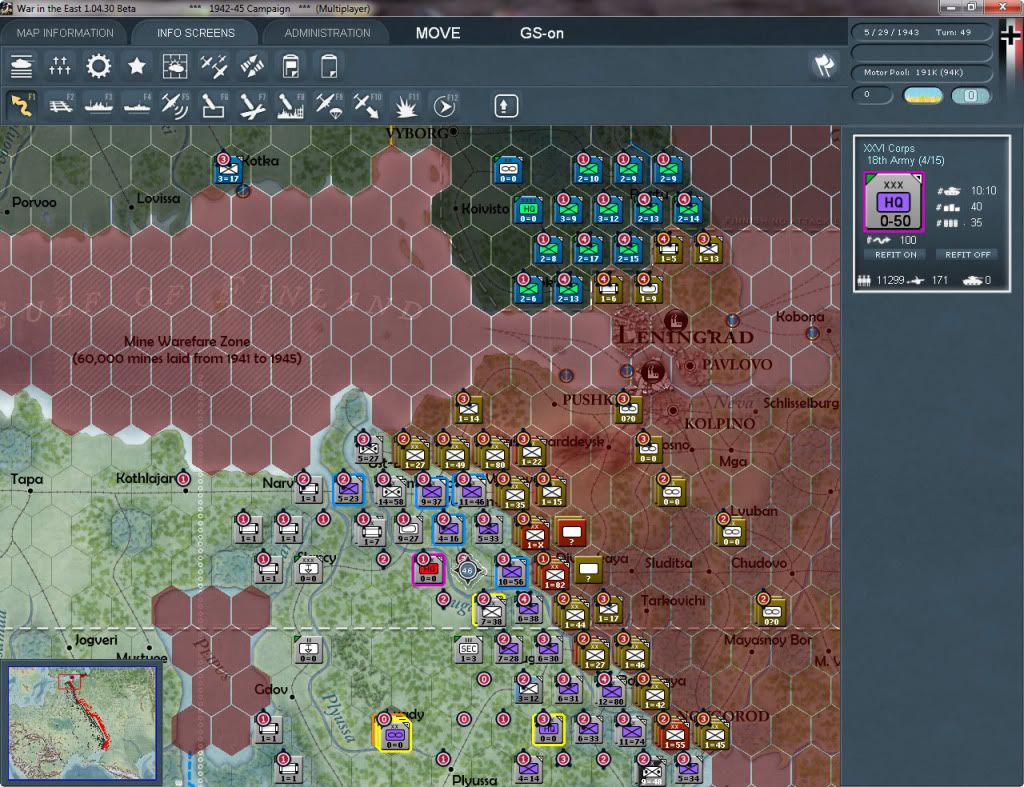Select the F1 move mode arrow
Screen dimensions: 1024x787
click(22, 106)
